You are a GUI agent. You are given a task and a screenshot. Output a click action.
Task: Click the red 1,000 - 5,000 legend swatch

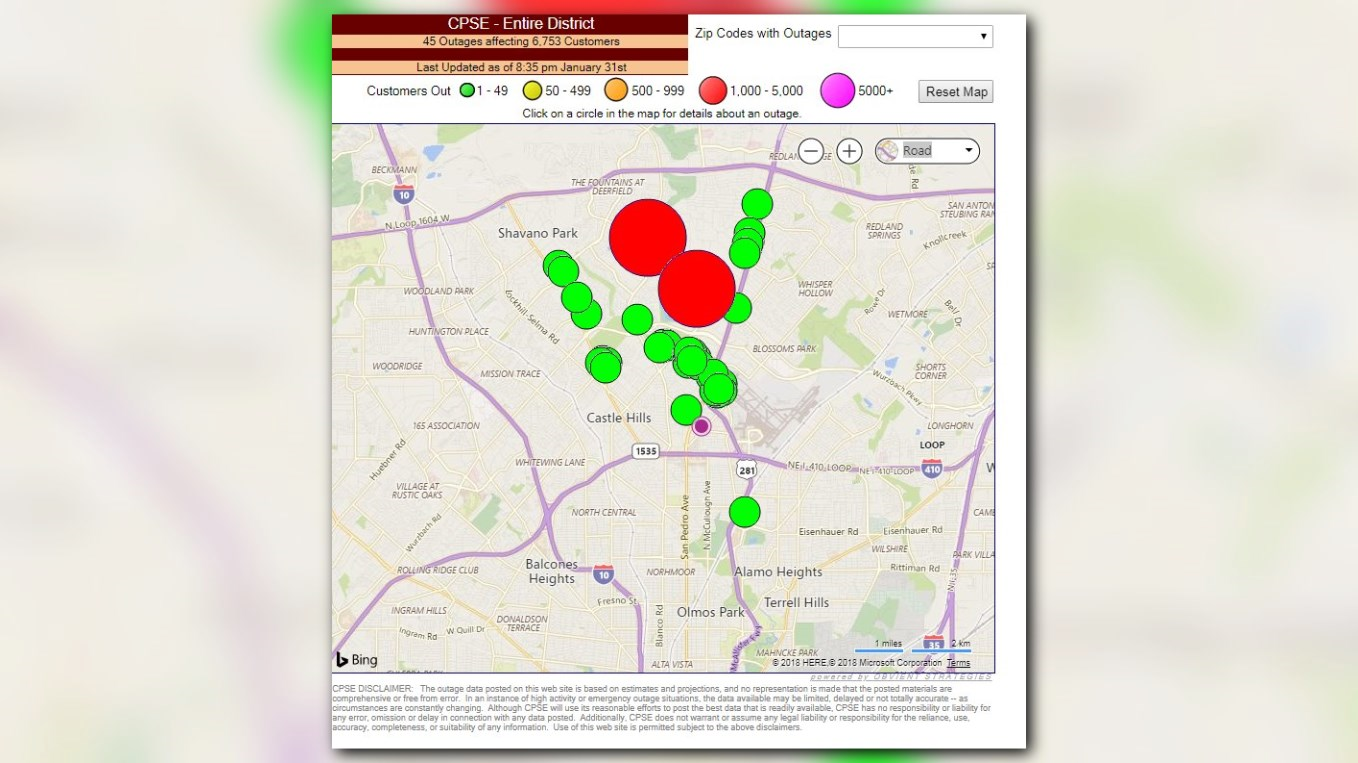(712, 90)
